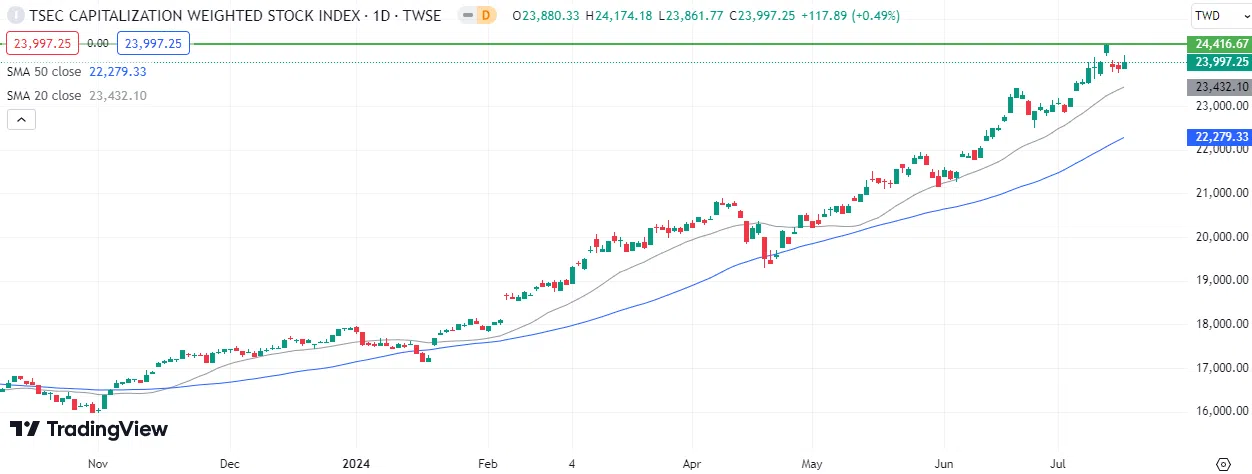The height and width of the screenshot is (474, 1252).
Task: Click the blue buy price box
Action: pyautogui.click(x=153, y=43)
